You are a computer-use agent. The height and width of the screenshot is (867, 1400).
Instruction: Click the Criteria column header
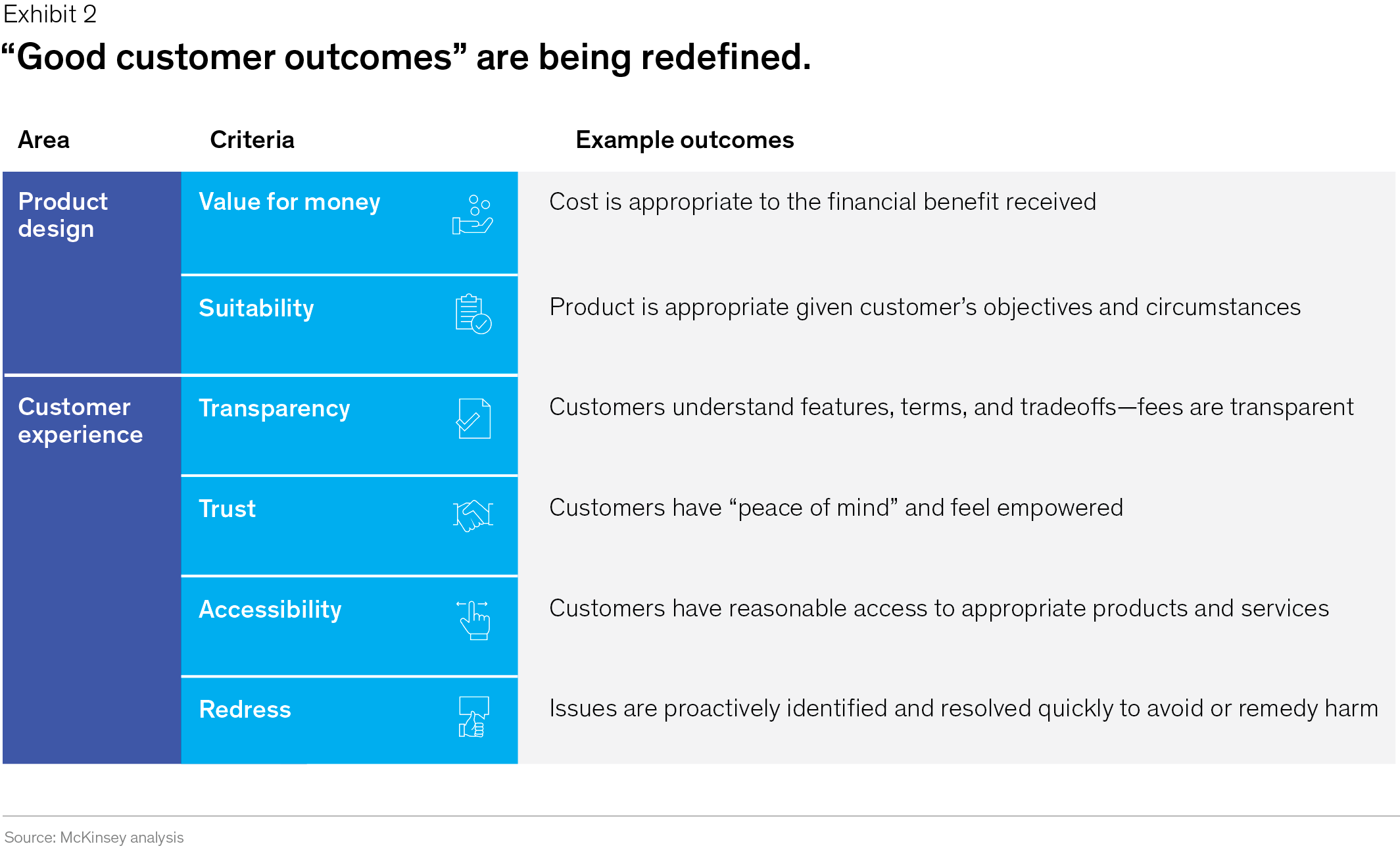click(252, 140)
